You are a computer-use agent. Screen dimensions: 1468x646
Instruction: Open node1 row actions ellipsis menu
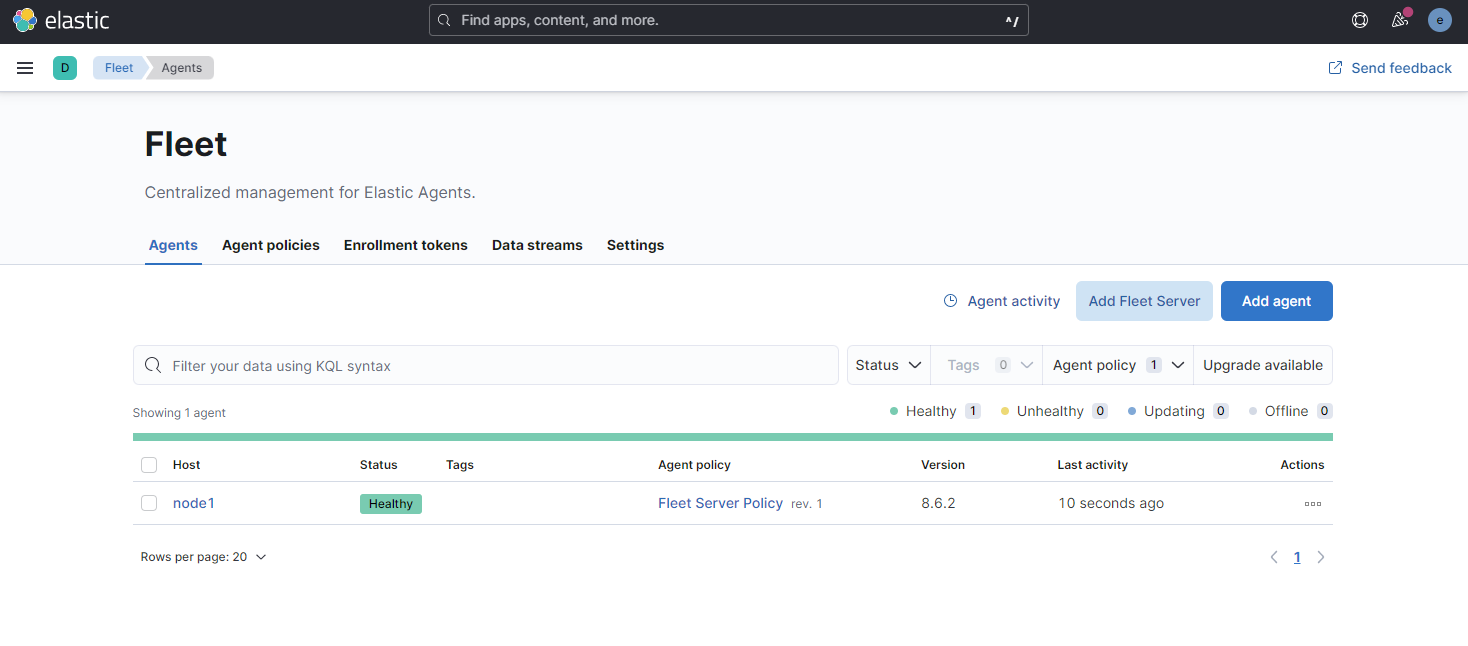click(1313, 504)
